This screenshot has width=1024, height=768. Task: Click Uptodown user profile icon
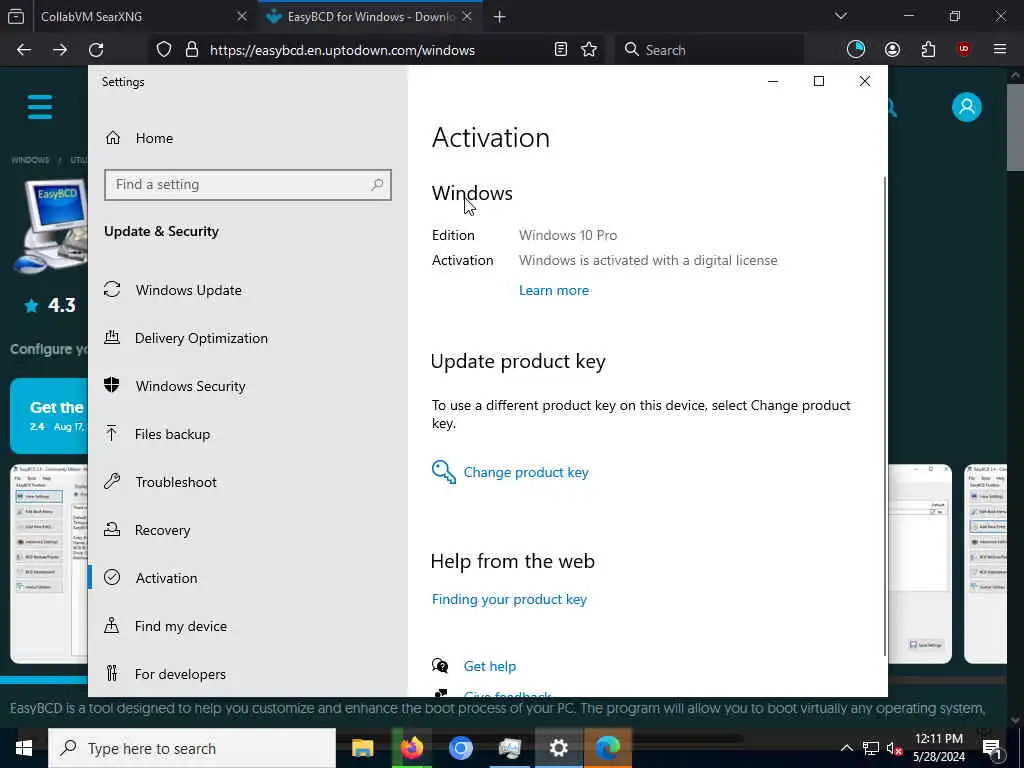[x=967, y=107]
